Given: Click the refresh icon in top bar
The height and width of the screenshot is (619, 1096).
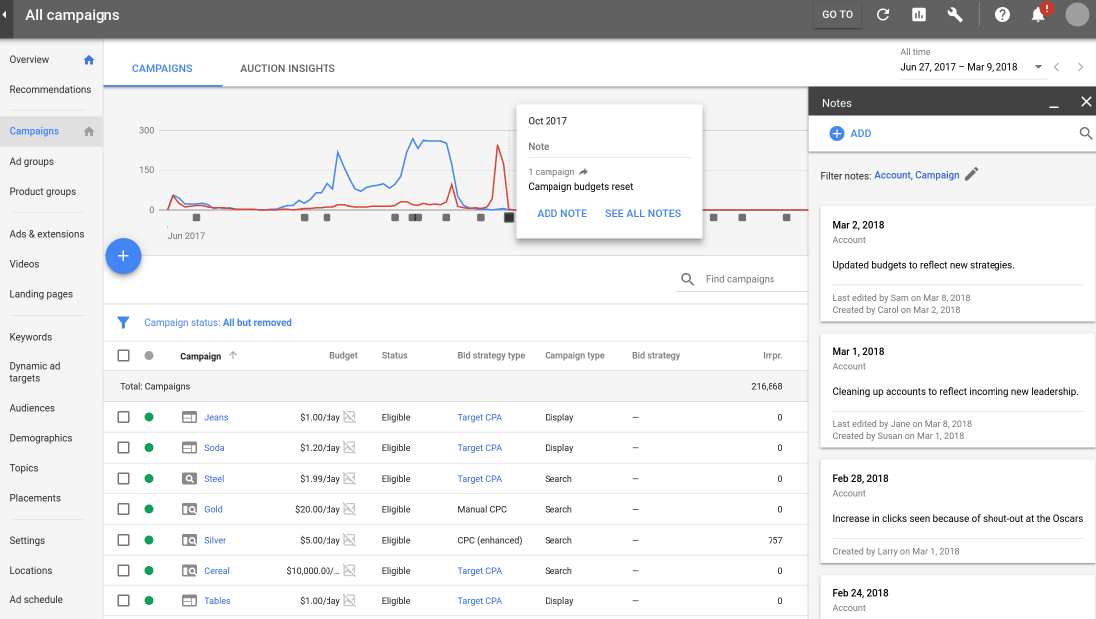Looking at the screenshot, I should point(883,14).
